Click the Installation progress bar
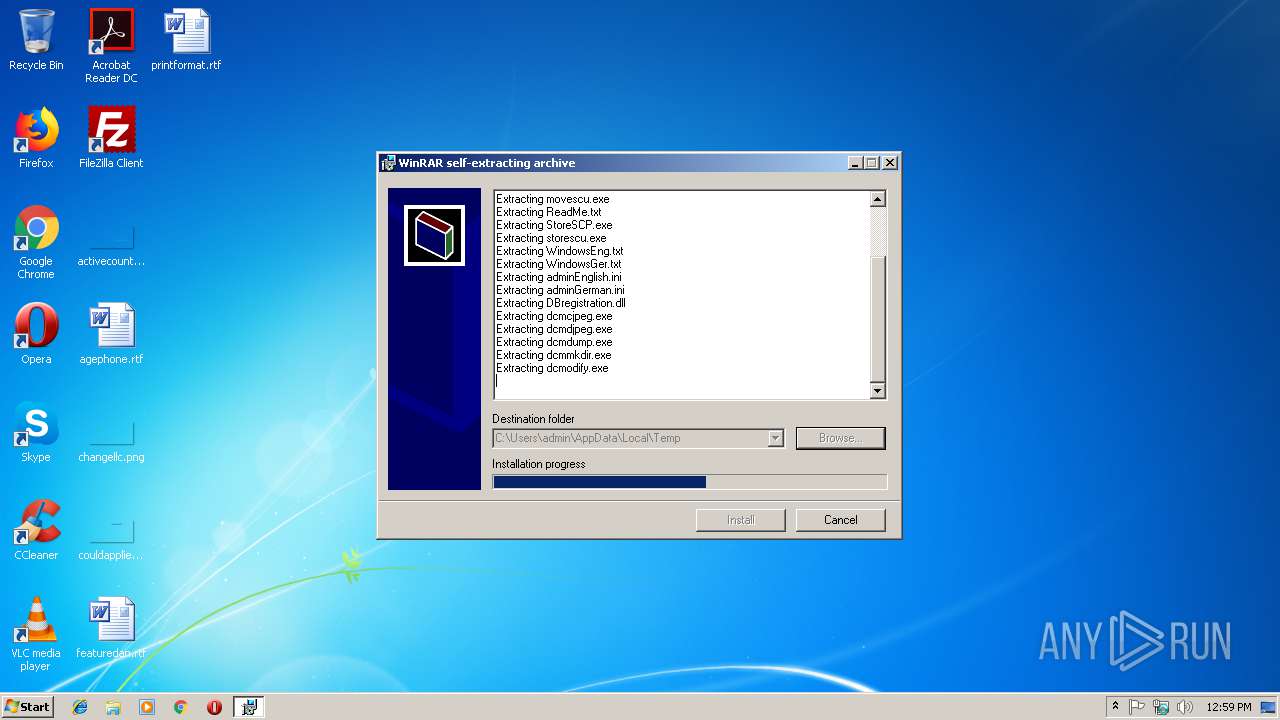The width and height of the screenshot is (1280, 720). click(x=689, y=482)
